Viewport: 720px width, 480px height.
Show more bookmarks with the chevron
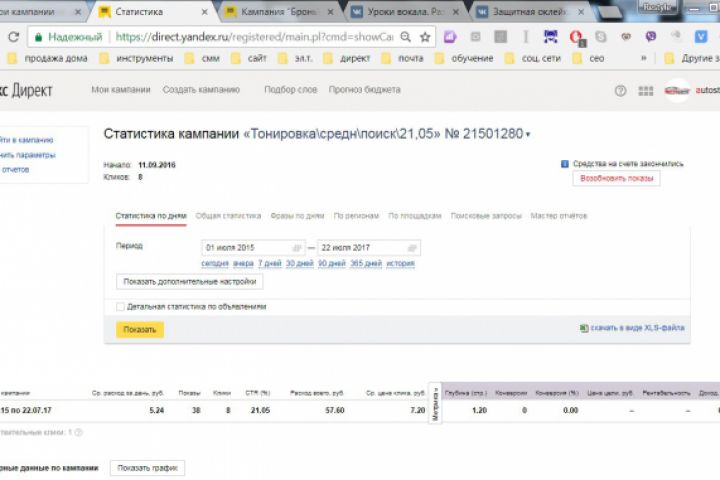click(x=644, y=58)
